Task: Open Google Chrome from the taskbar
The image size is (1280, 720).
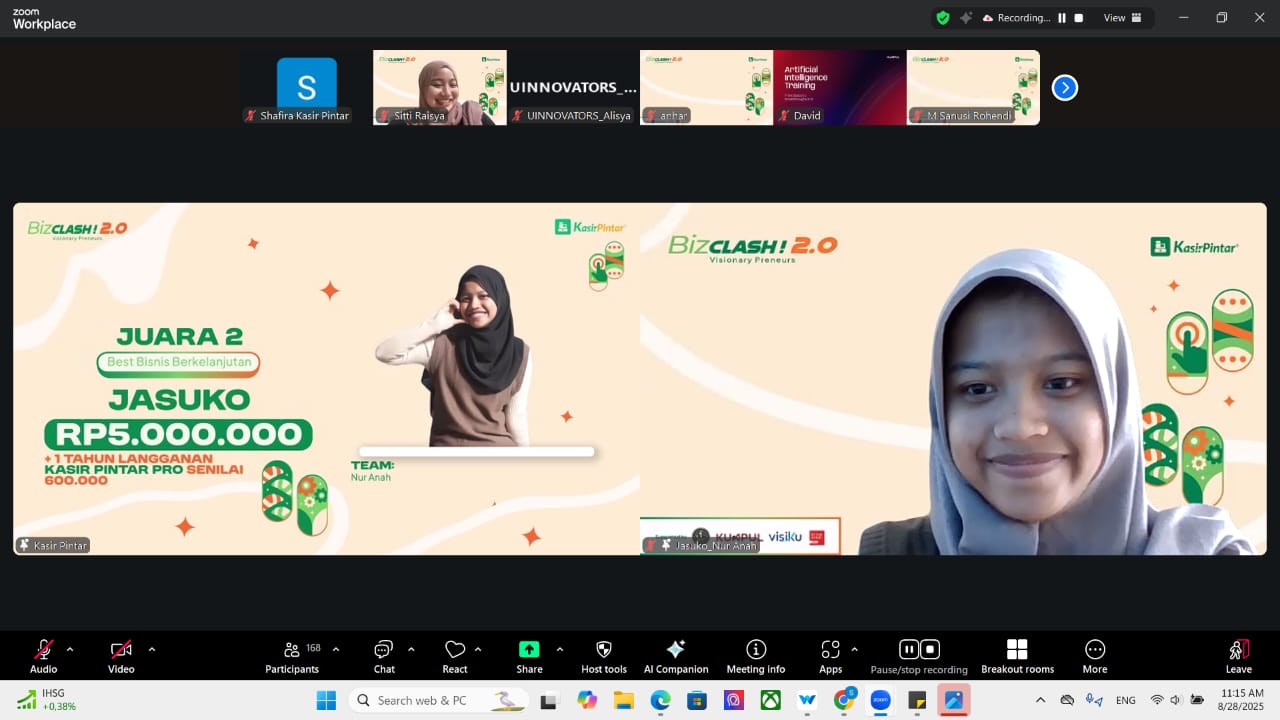Action: (x=844, y=700)
